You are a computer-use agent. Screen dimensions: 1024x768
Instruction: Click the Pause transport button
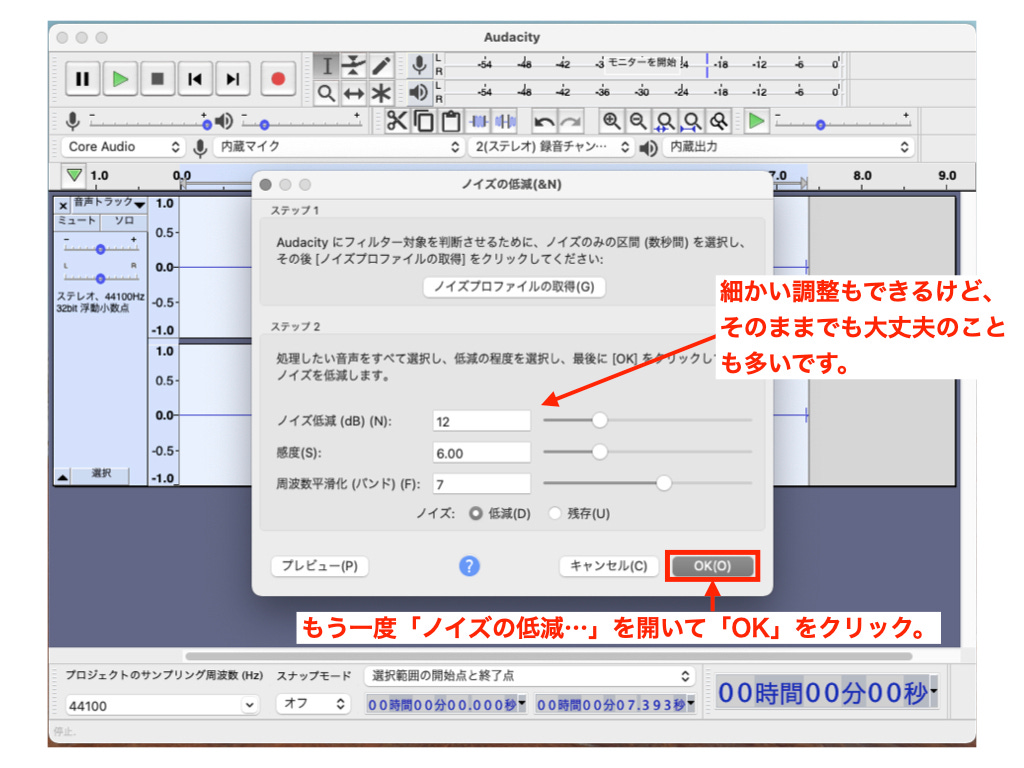[x=82, y=79]
